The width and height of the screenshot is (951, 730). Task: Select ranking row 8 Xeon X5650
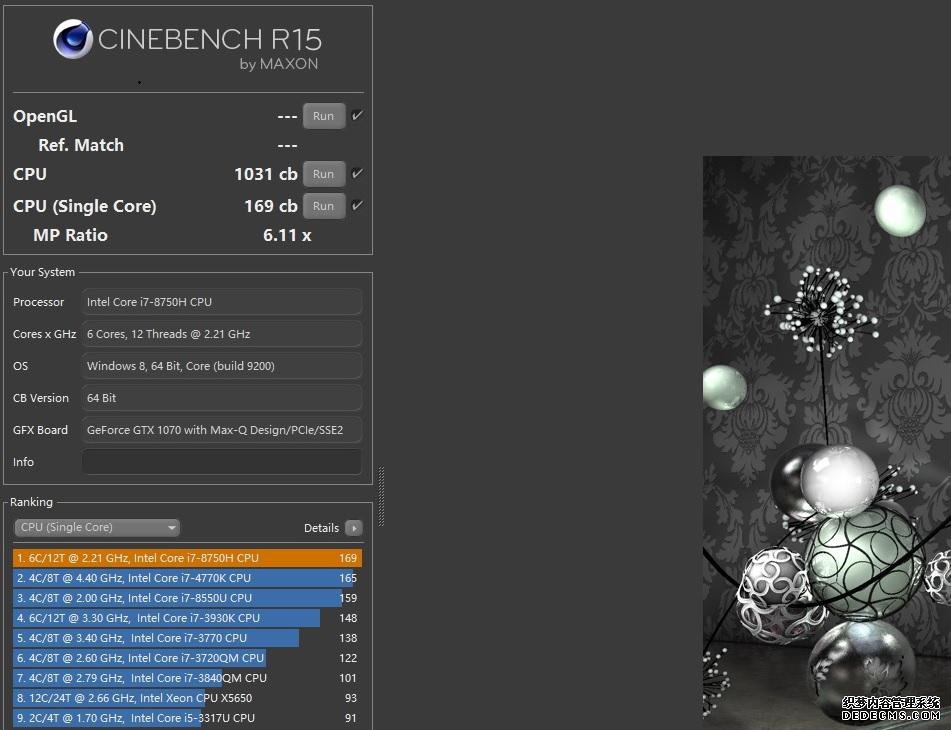(187, 698)
